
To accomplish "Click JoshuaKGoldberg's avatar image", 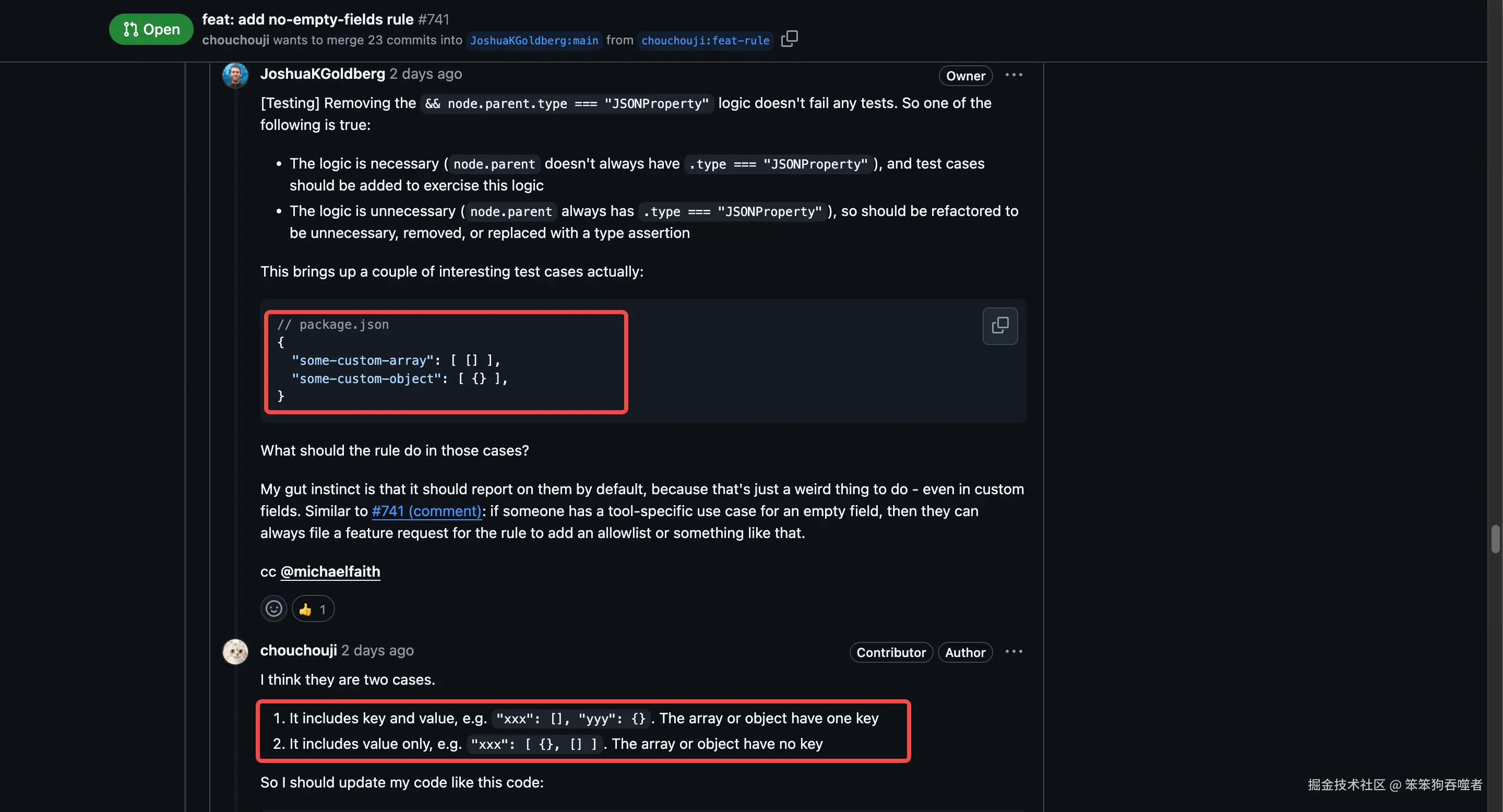I will [235, 75].
